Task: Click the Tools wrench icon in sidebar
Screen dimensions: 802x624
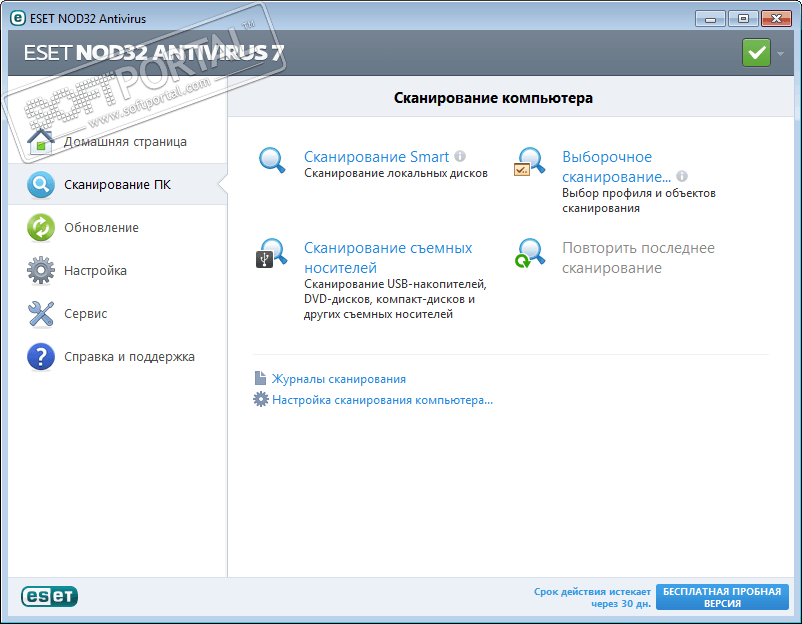Action: click(41, 314)
